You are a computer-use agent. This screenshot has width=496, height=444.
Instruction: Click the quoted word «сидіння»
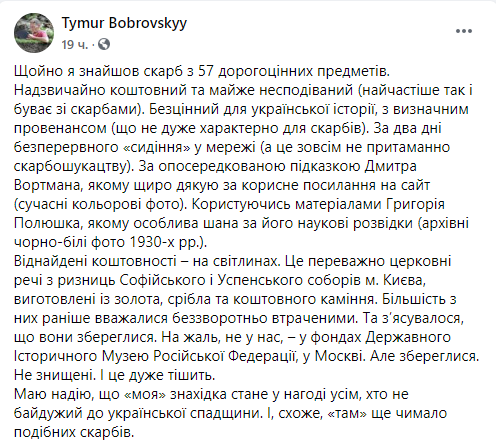coord(156,147)
